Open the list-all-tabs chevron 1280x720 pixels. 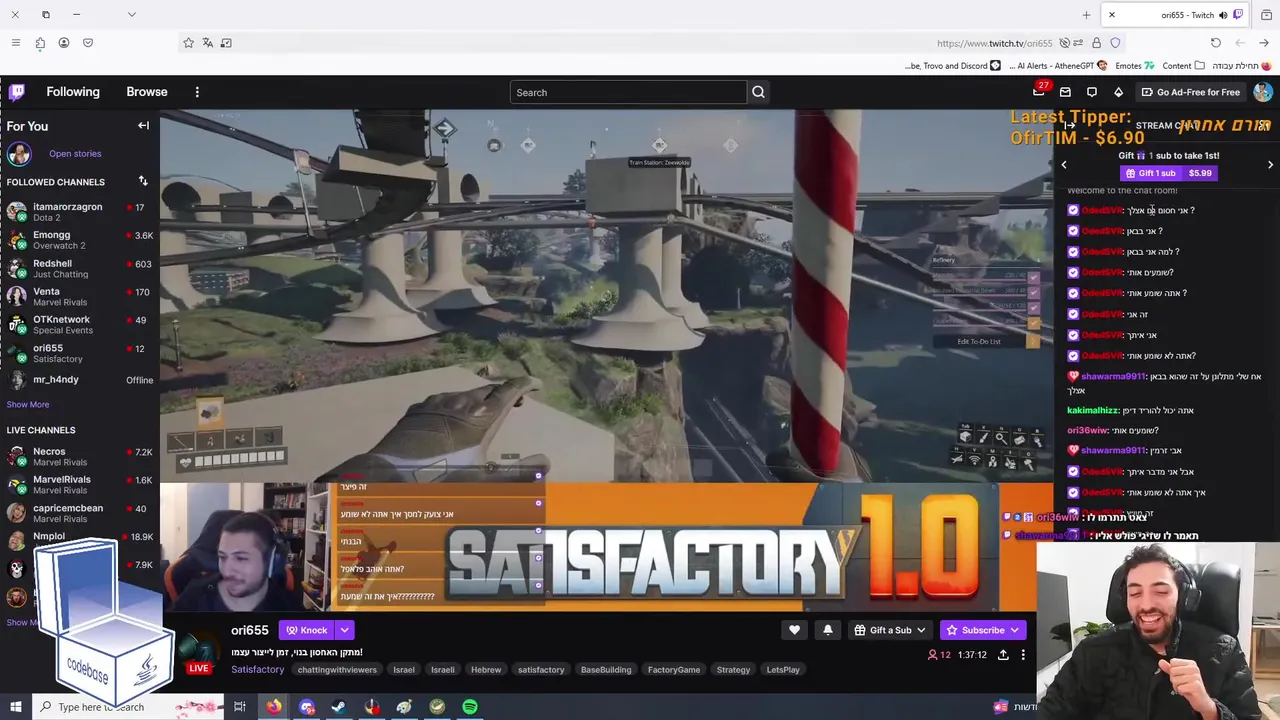[131, 15]
